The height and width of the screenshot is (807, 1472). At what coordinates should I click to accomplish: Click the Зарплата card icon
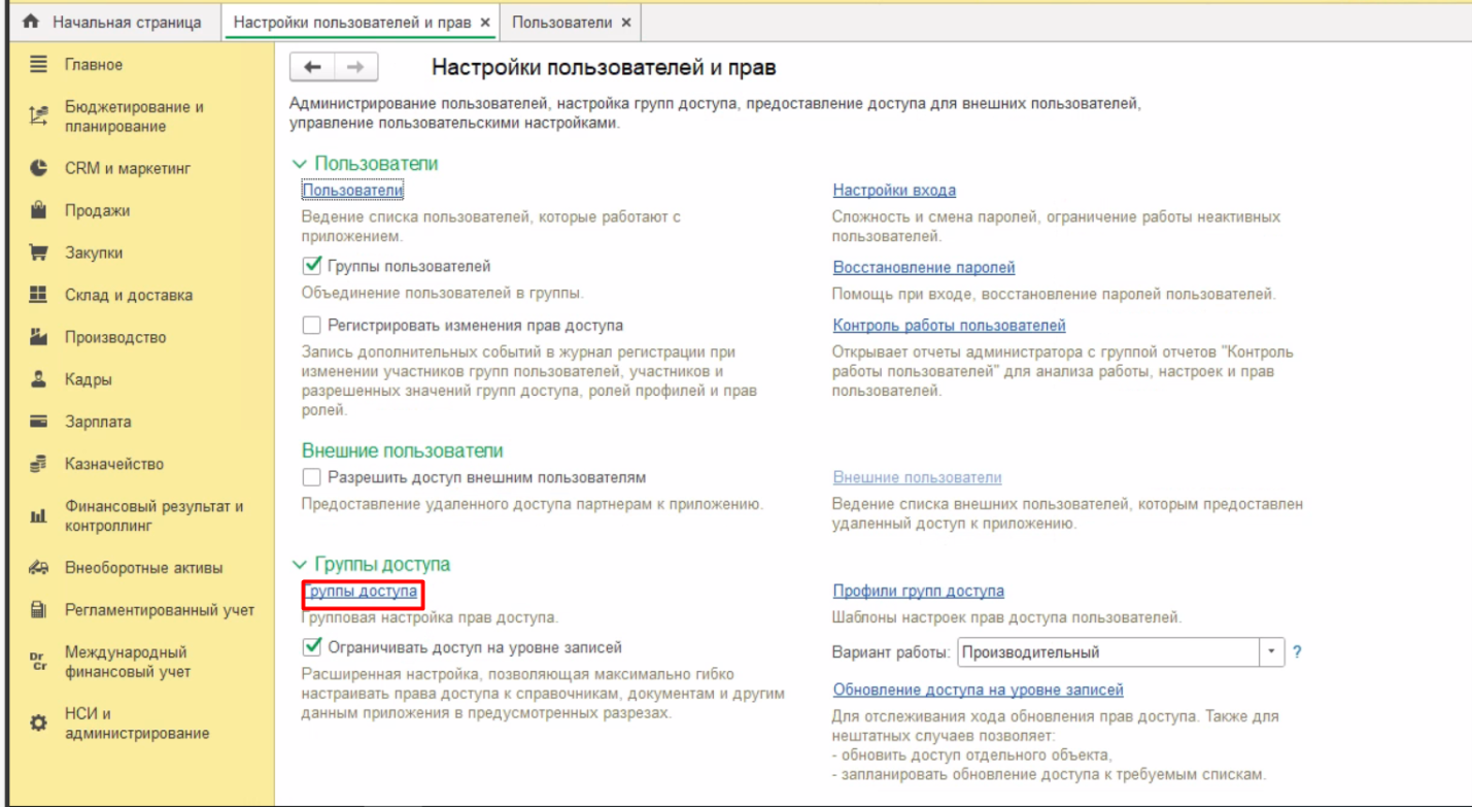tap(39, 421)
